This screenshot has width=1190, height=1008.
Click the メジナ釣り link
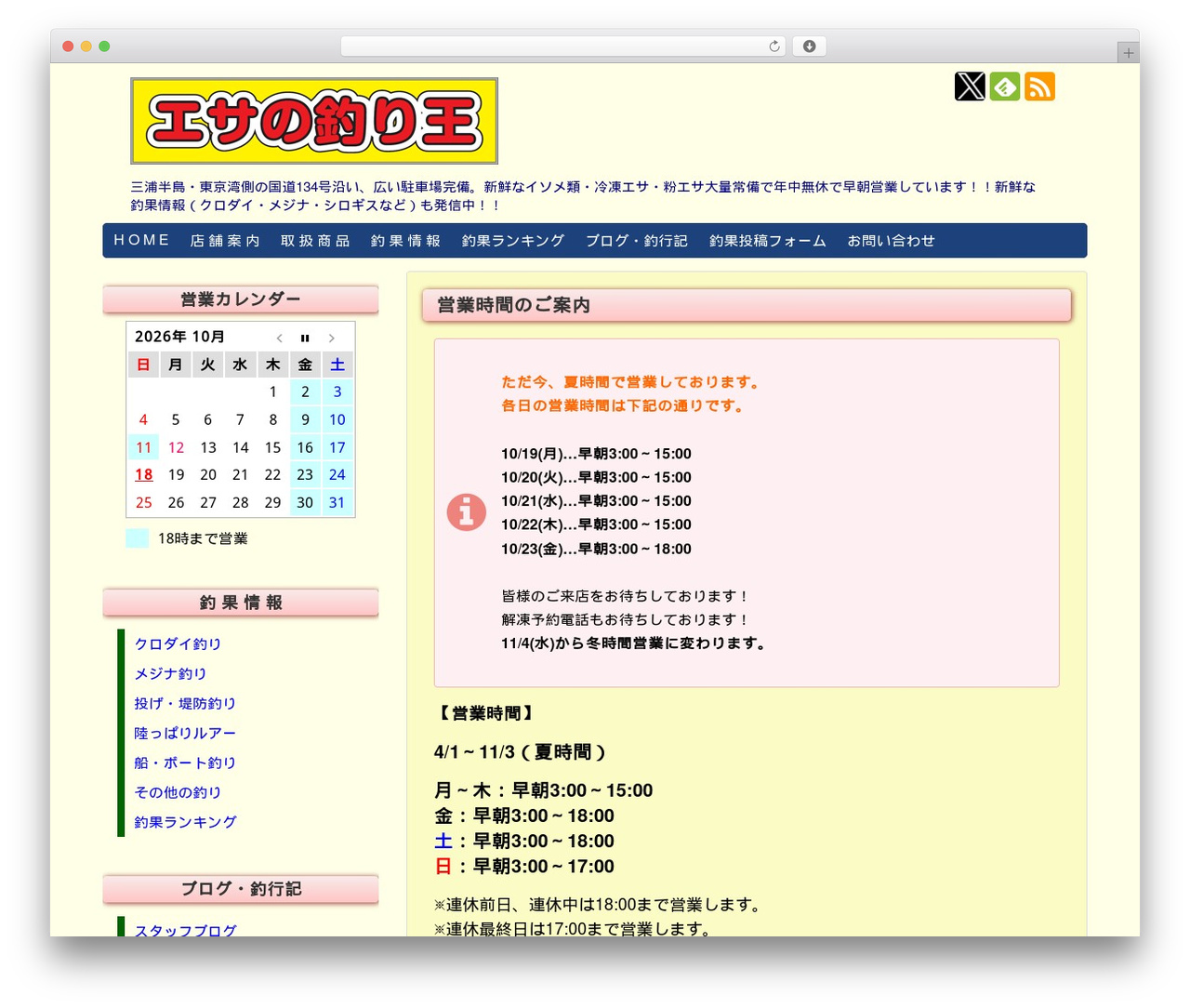click(x=170, y=673)
